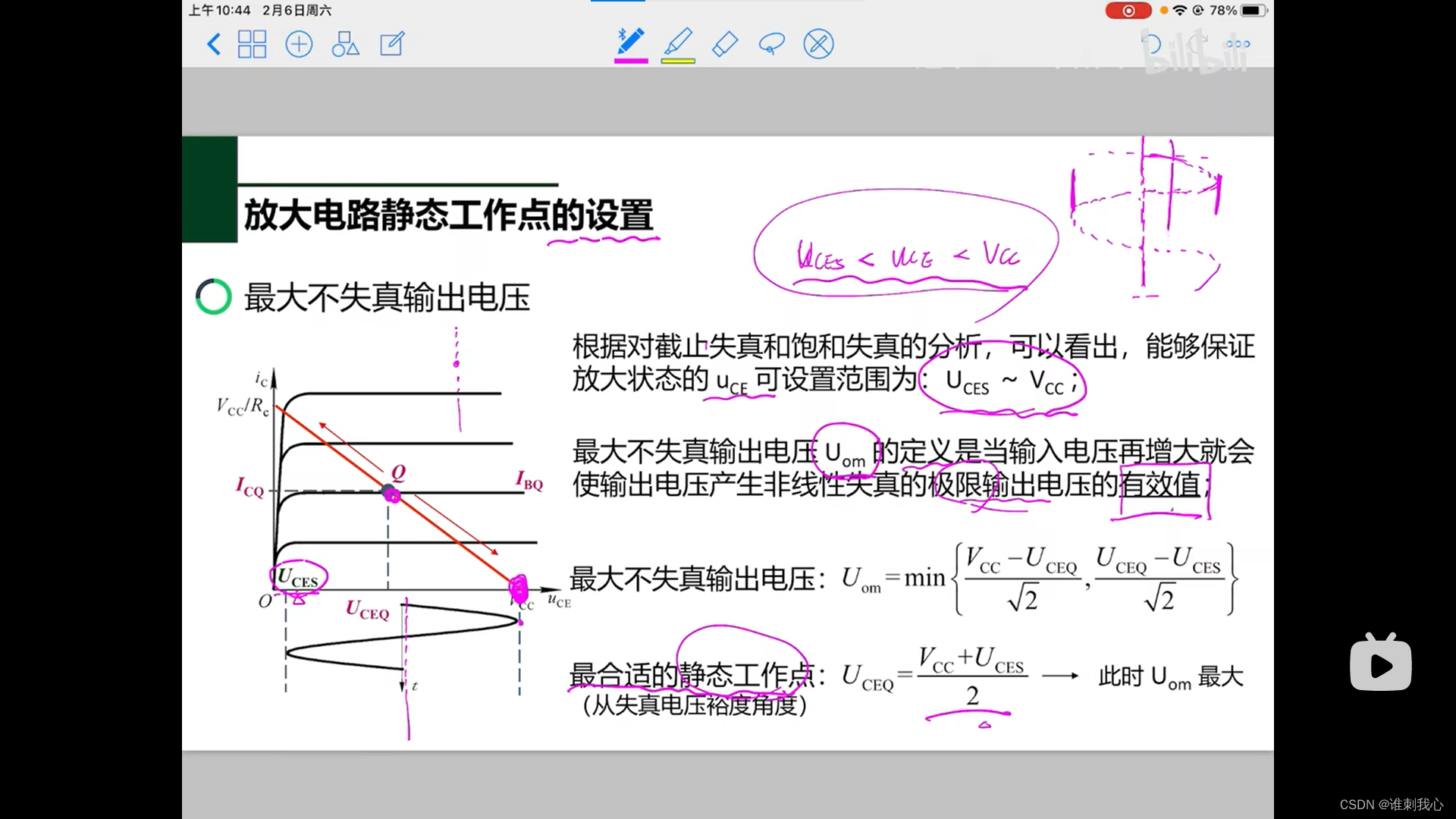This screenshot has height=819, width=1456.
Task: Tap the redo arrow
Action: [1197, 44]
